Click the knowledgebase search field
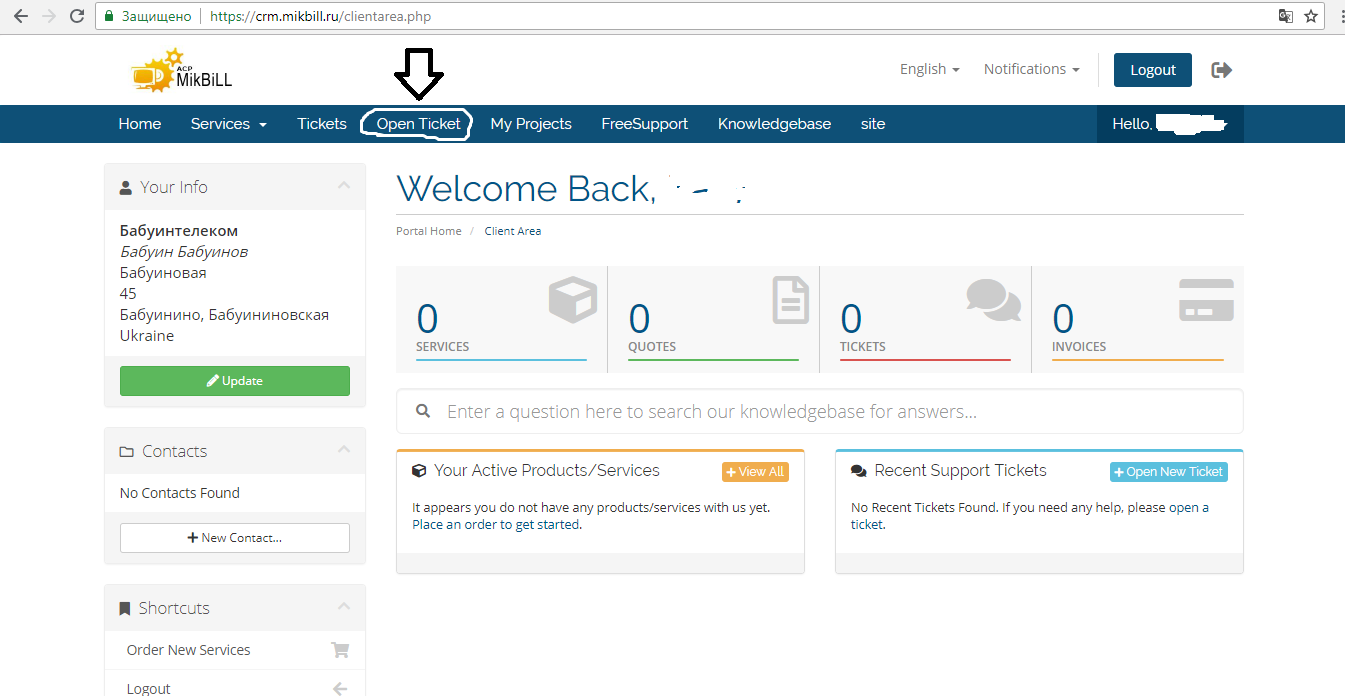 click(x=820, y=411)
